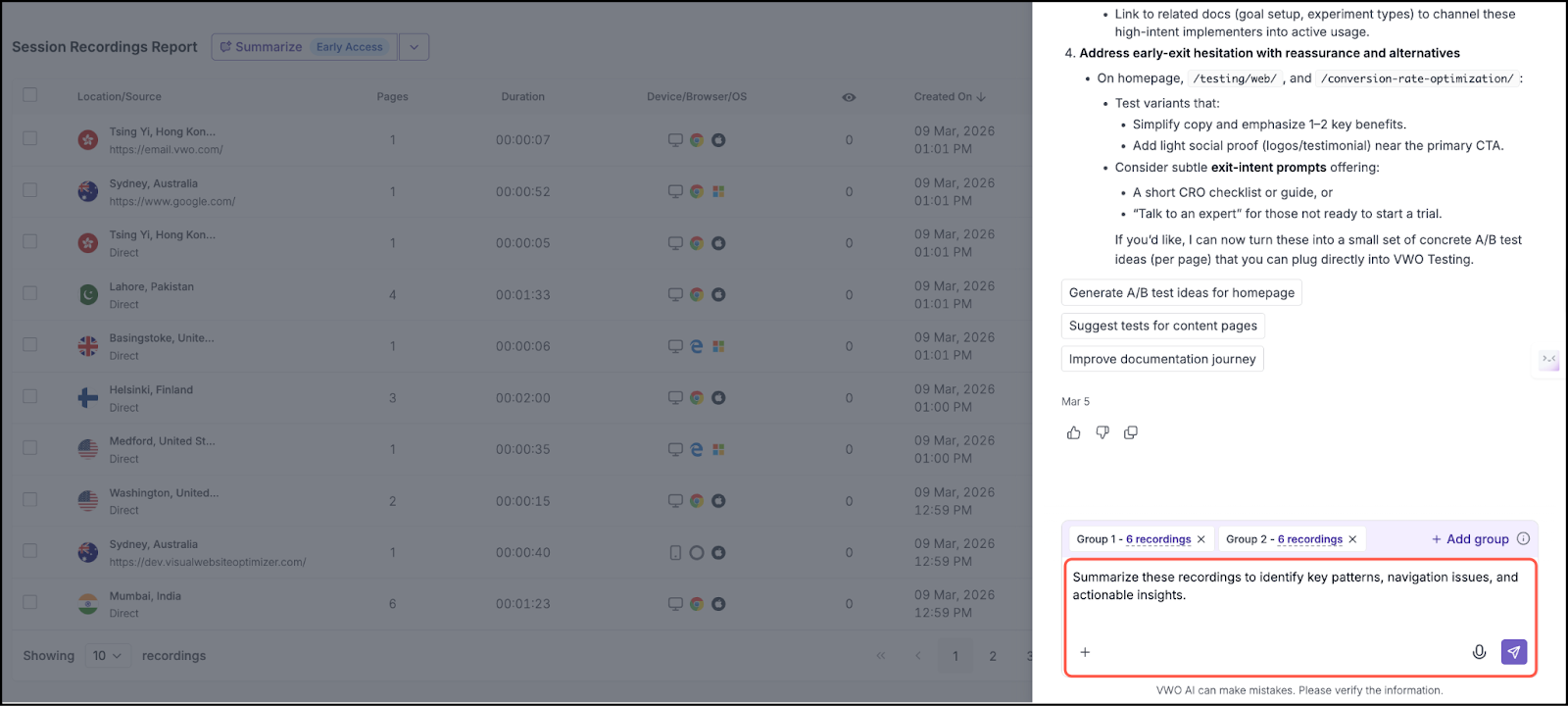Expand the dropdown next to Summarize button
Image resolution: width=1568 pixels, height=706 pixels.
[x=414, y=47]
